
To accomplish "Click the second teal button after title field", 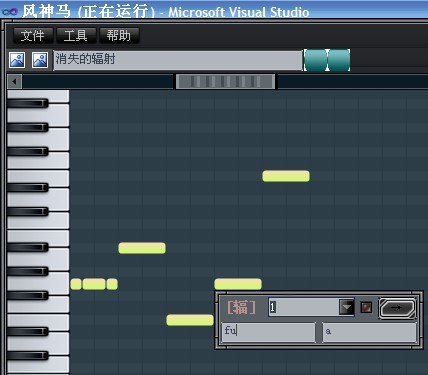I will click(x=339, y=60).
